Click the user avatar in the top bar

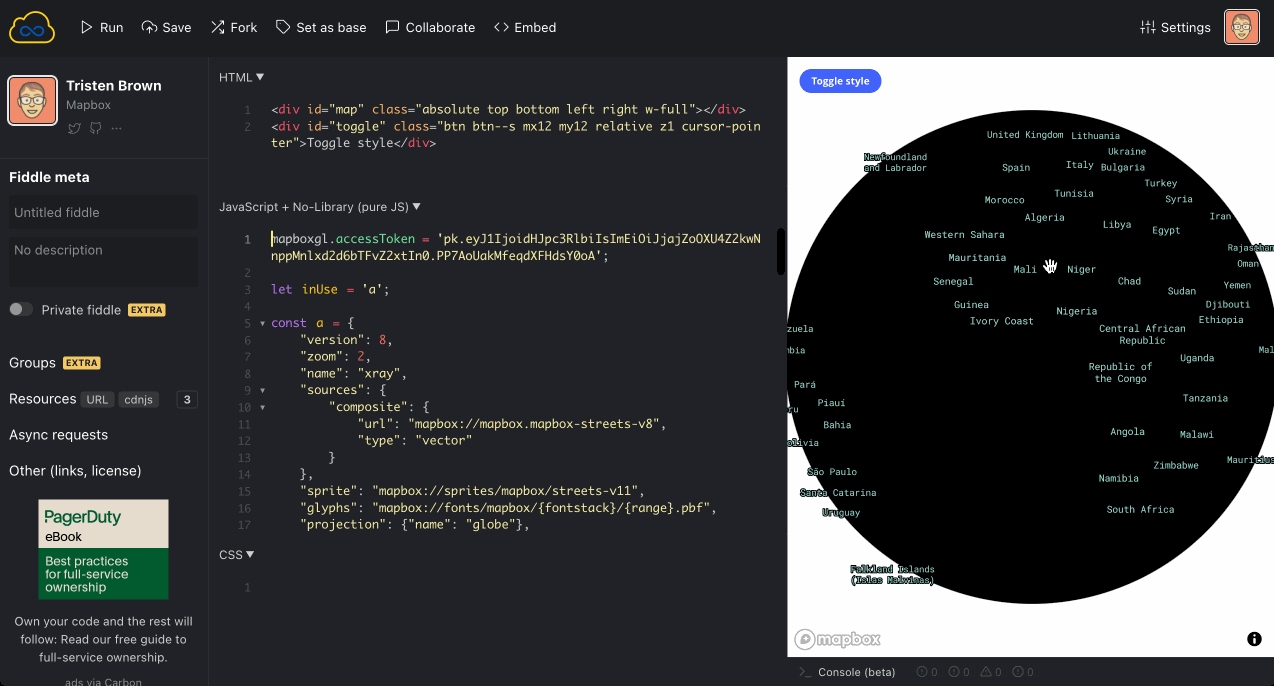pos(1242,27)
